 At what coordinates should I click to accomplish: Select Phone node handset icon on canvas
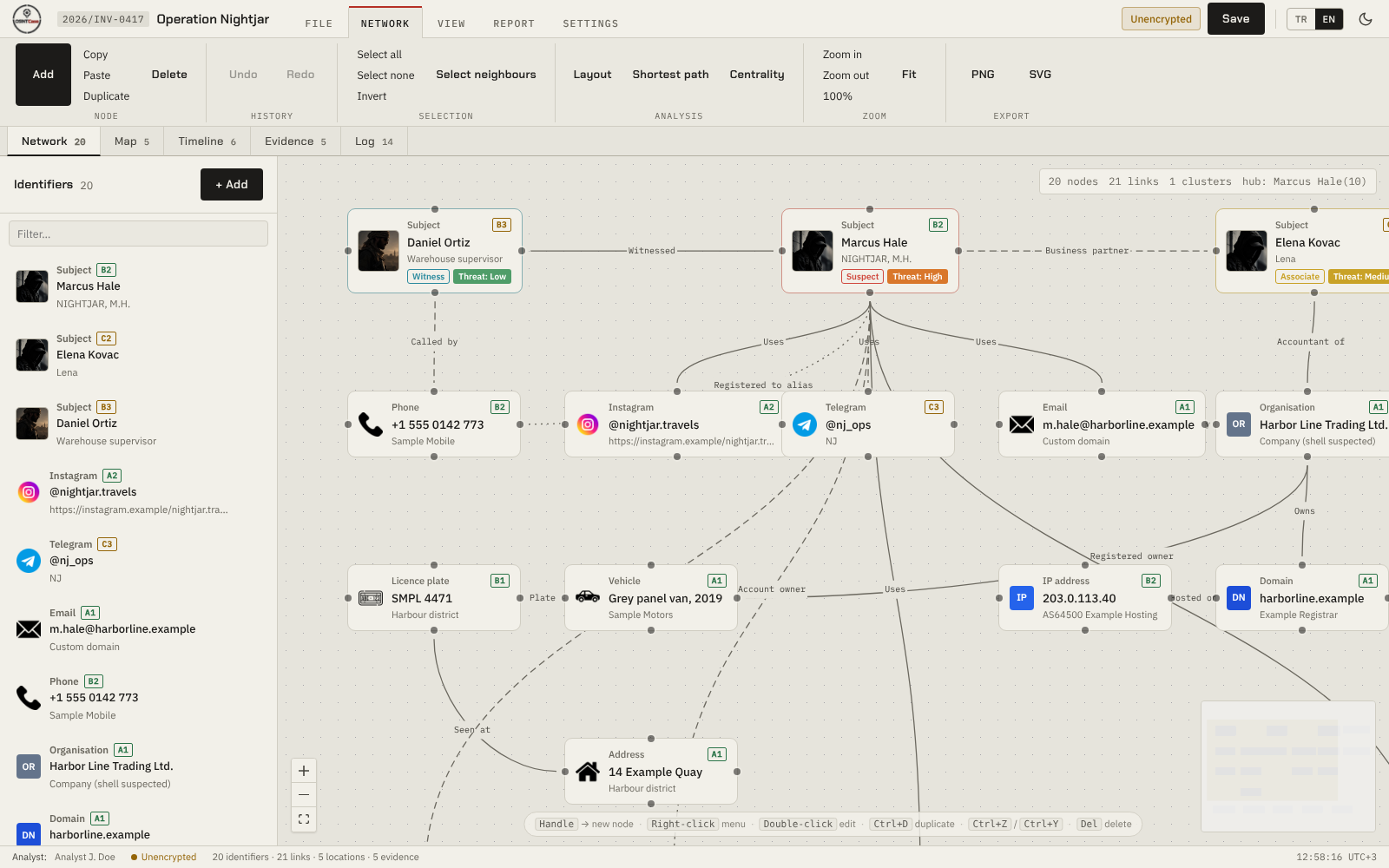tap(371, 424)
